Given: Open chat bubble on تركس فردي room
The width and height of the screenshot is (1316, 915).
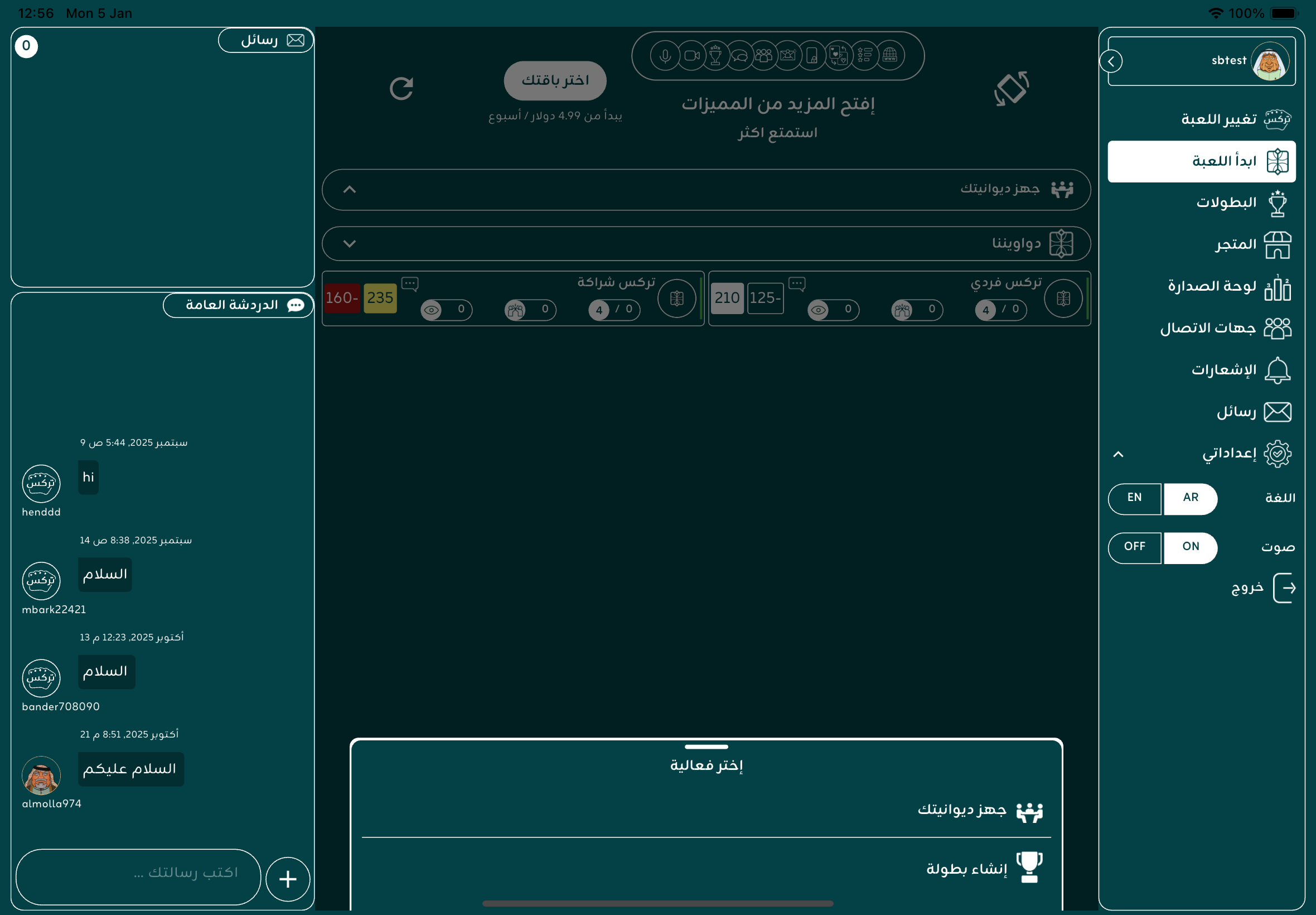Looking at the screenshot, I should tap(797, 283).
